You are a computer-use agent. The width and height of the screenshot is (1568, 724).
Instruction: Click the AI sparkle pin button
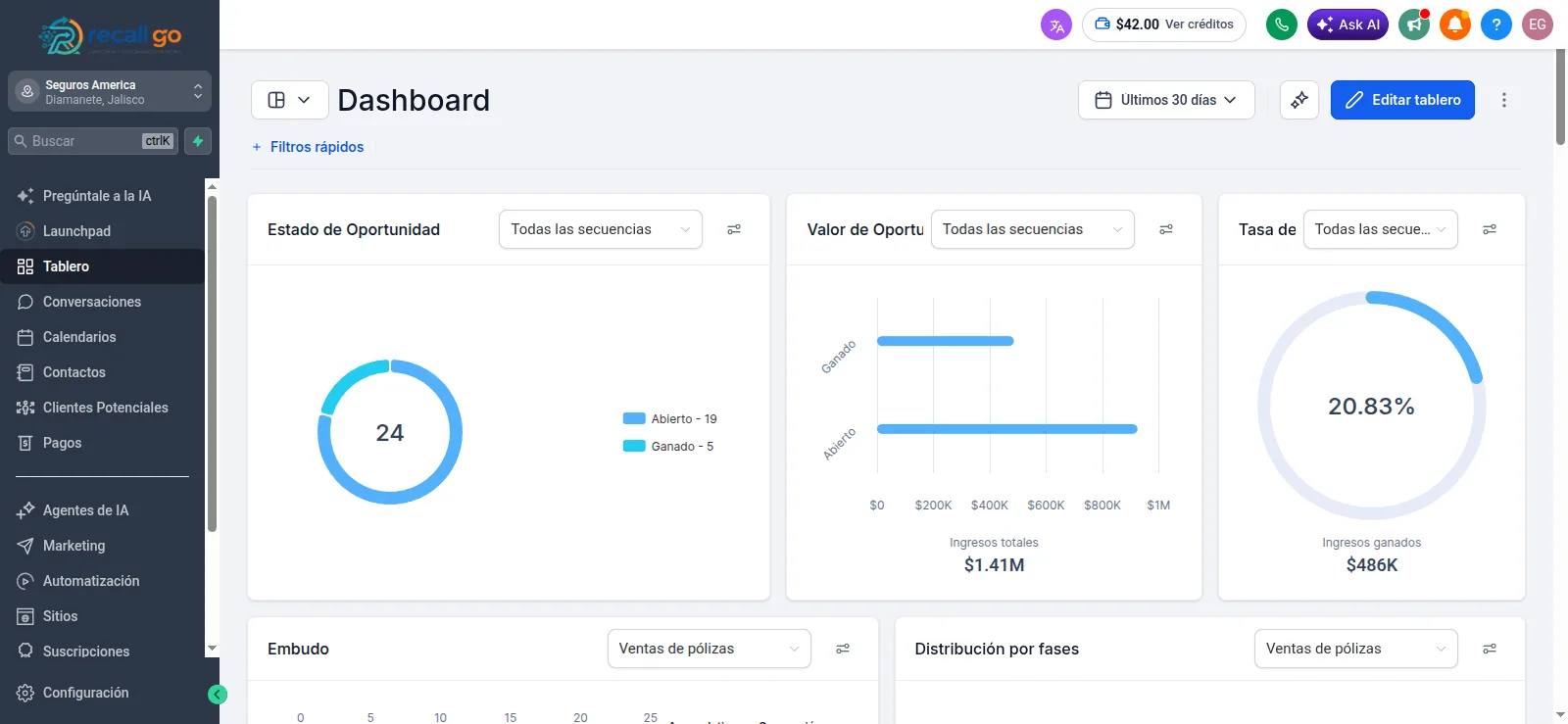pos(1299,100)
